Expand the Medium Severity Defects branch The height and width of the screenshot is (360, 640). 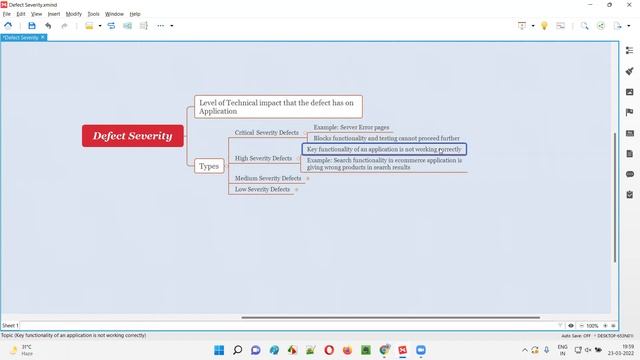click(308, 178)
